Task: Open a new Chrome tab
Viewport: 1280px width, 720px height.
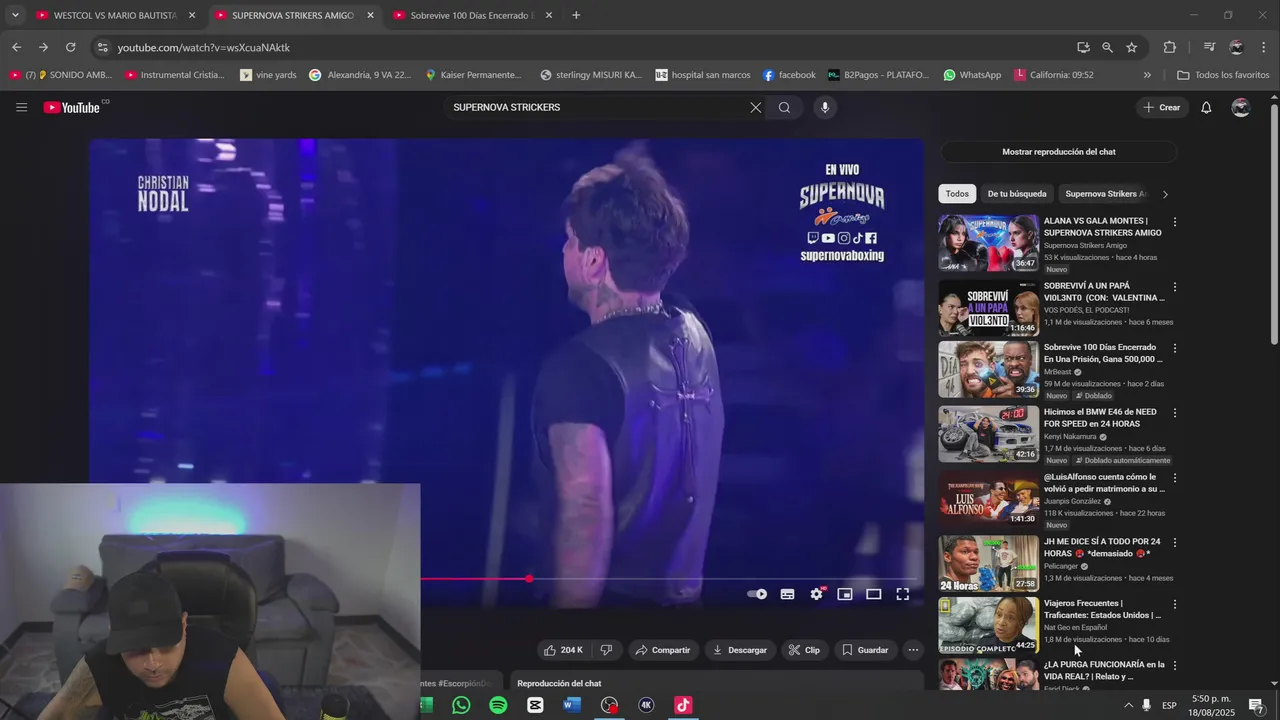Action: (576, 15)
